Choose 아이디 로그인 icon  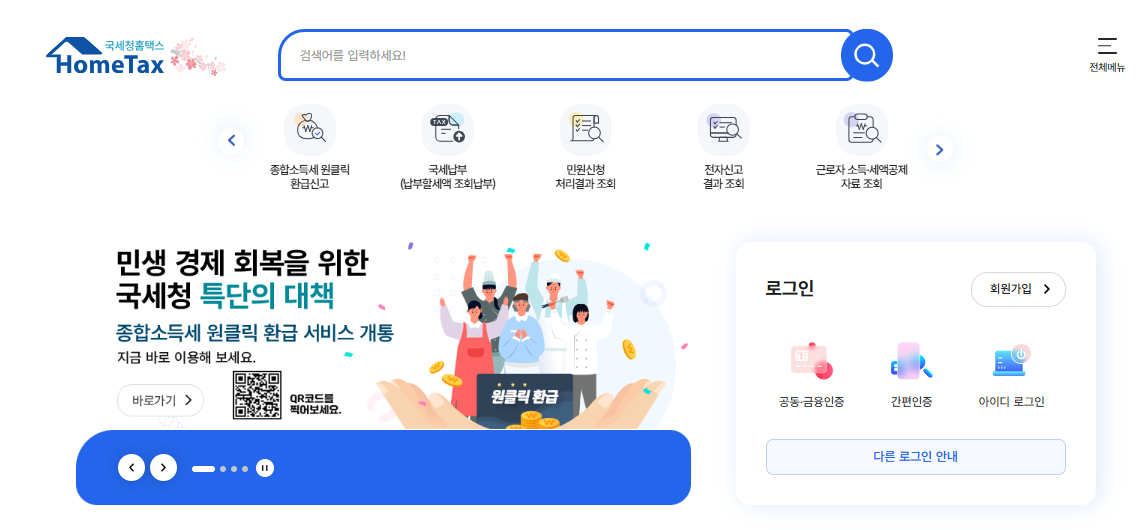click(x=1012, y=362)
